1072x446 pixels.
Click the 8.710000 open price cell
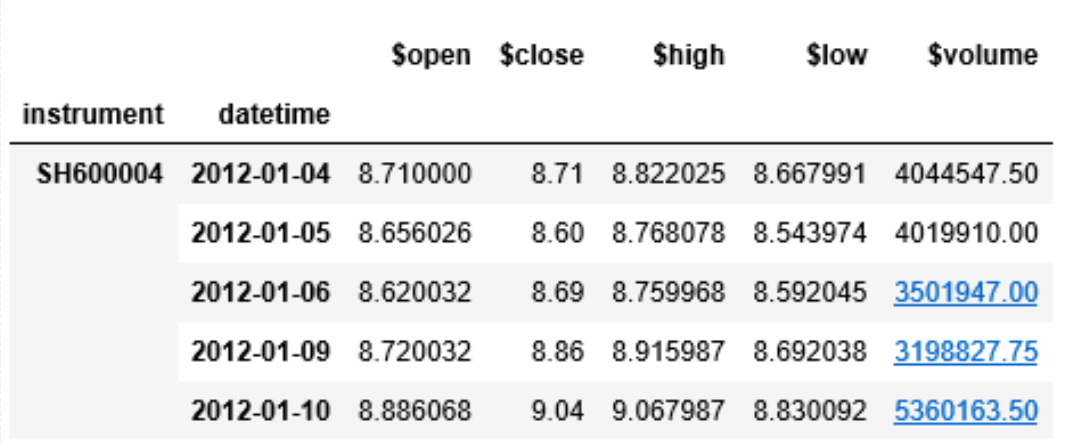(x=414, y=174)
